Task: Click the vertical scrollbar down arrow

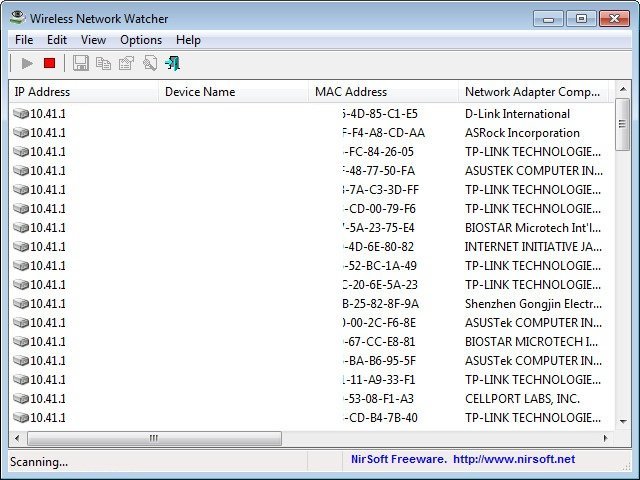Action: pos(623,421)
